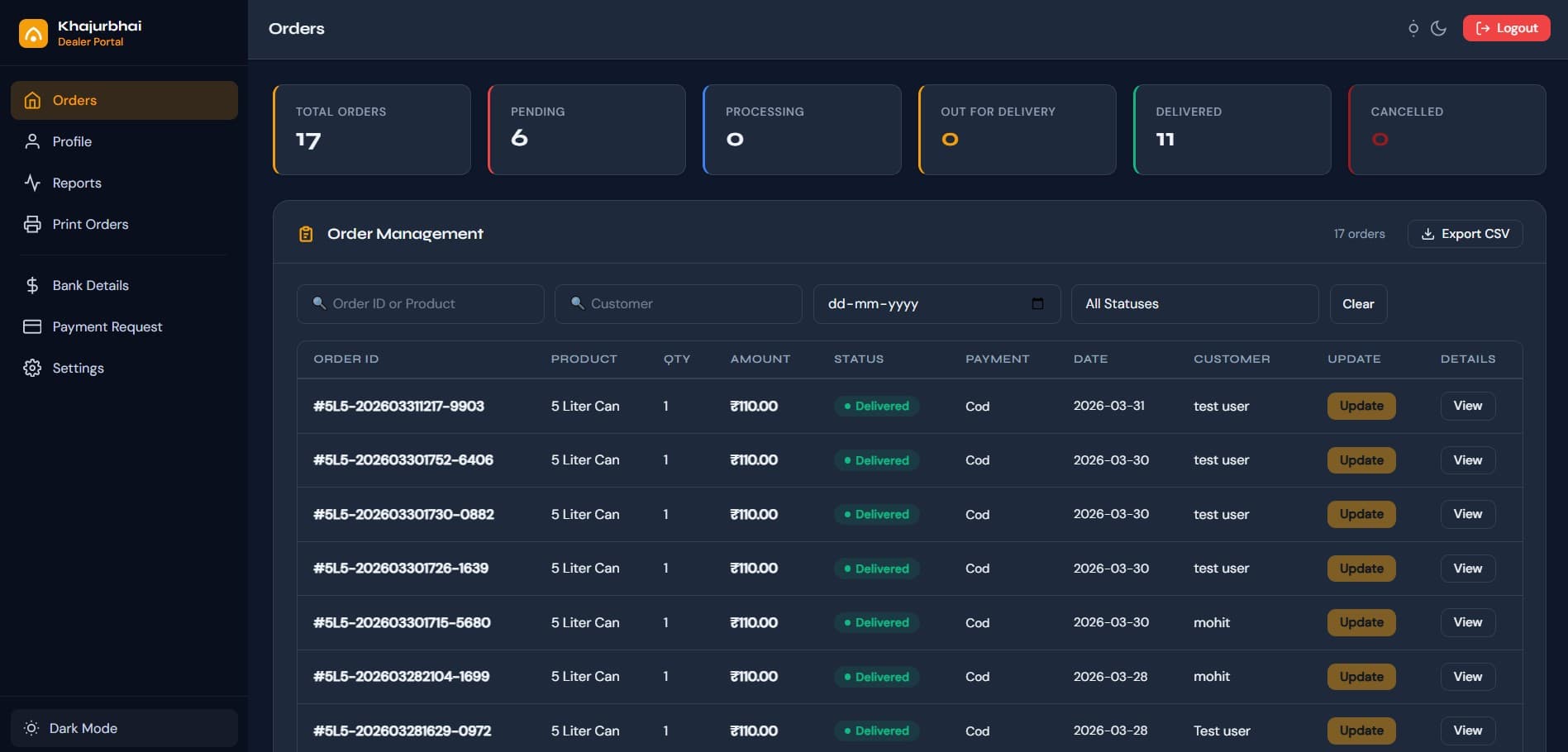This screenshot has width=1568, height=752.
Task: Click the Settings gear icon
Action: 32,368
